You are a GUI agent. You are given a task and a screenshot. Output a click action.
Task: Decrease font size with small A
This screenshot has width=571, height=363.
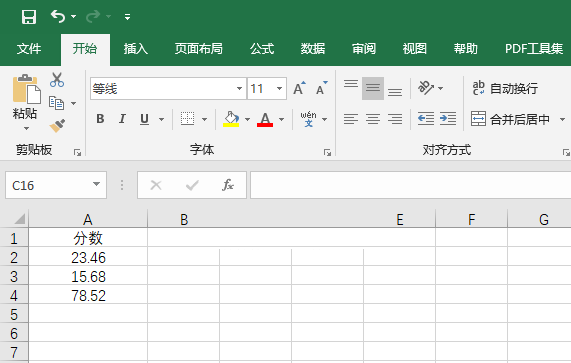(x=322, y=88)
